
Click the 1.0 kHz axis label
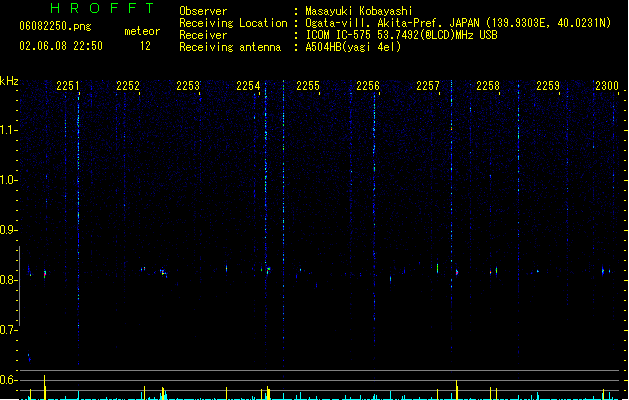(8, 180)
